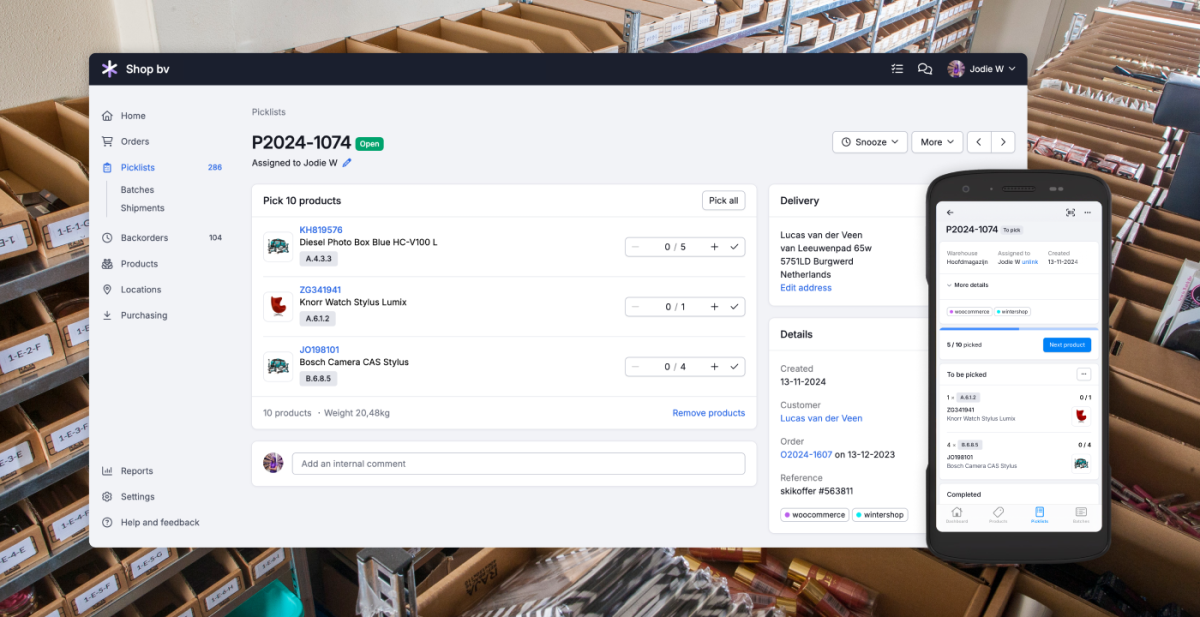Select the Batches icon in the phone bottom nav

[x=1081, y=512]
